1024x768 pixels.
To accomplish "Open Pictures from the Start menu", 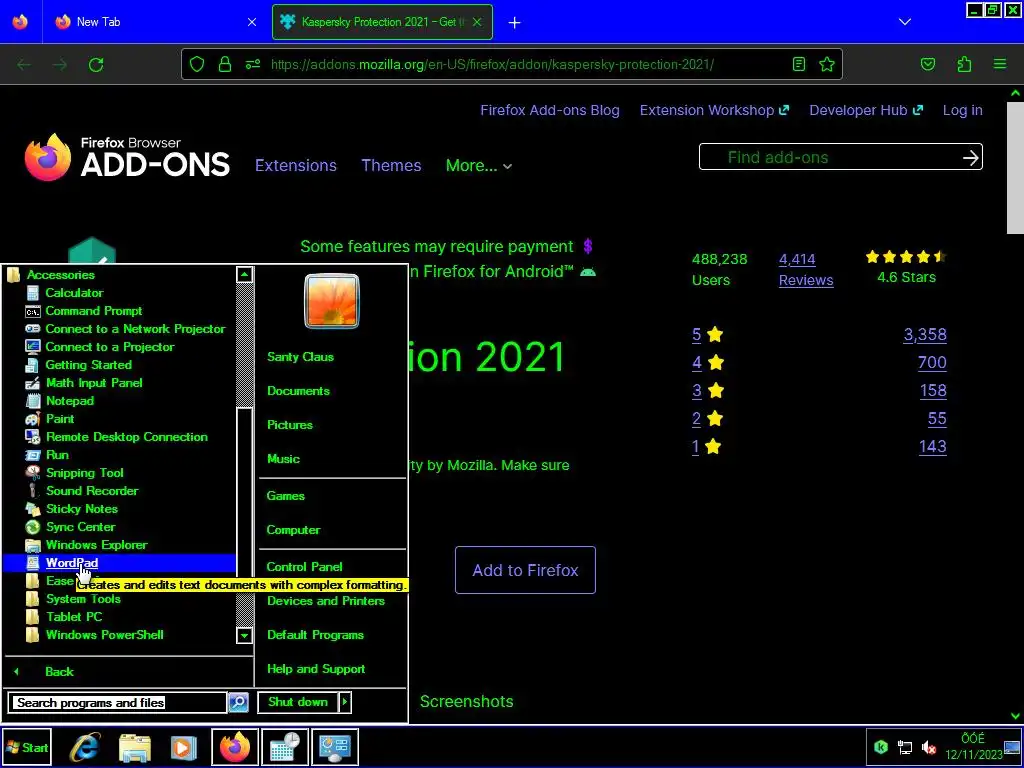I will point(290,424).
